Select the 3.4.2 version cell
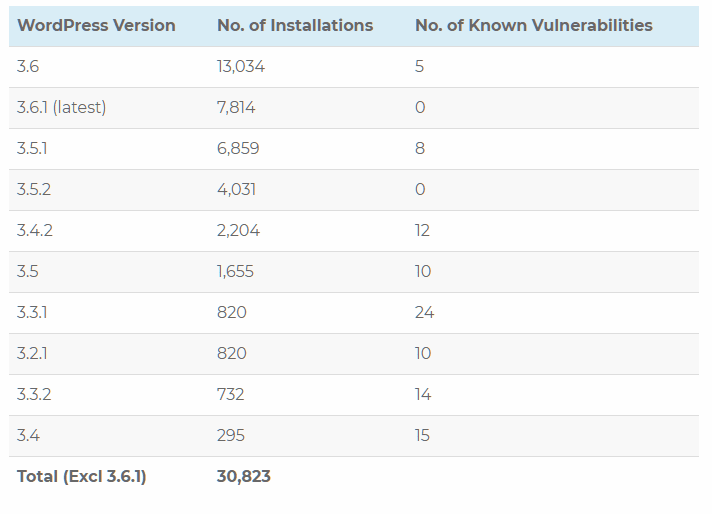Image resolution: width=712 pixels, height=514 pixels. (35, 231)
